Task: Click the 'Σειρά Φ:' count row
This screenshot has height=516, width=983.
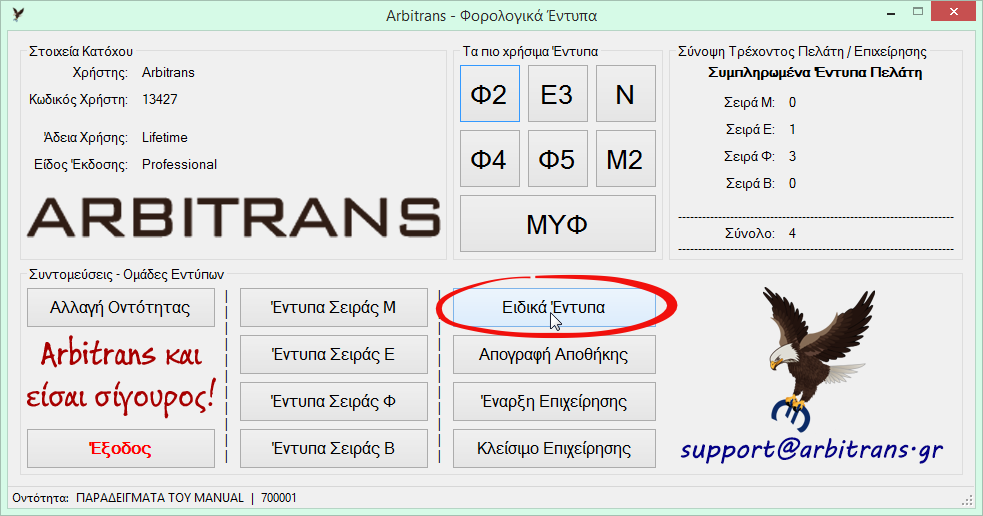Action: [760, 156]
